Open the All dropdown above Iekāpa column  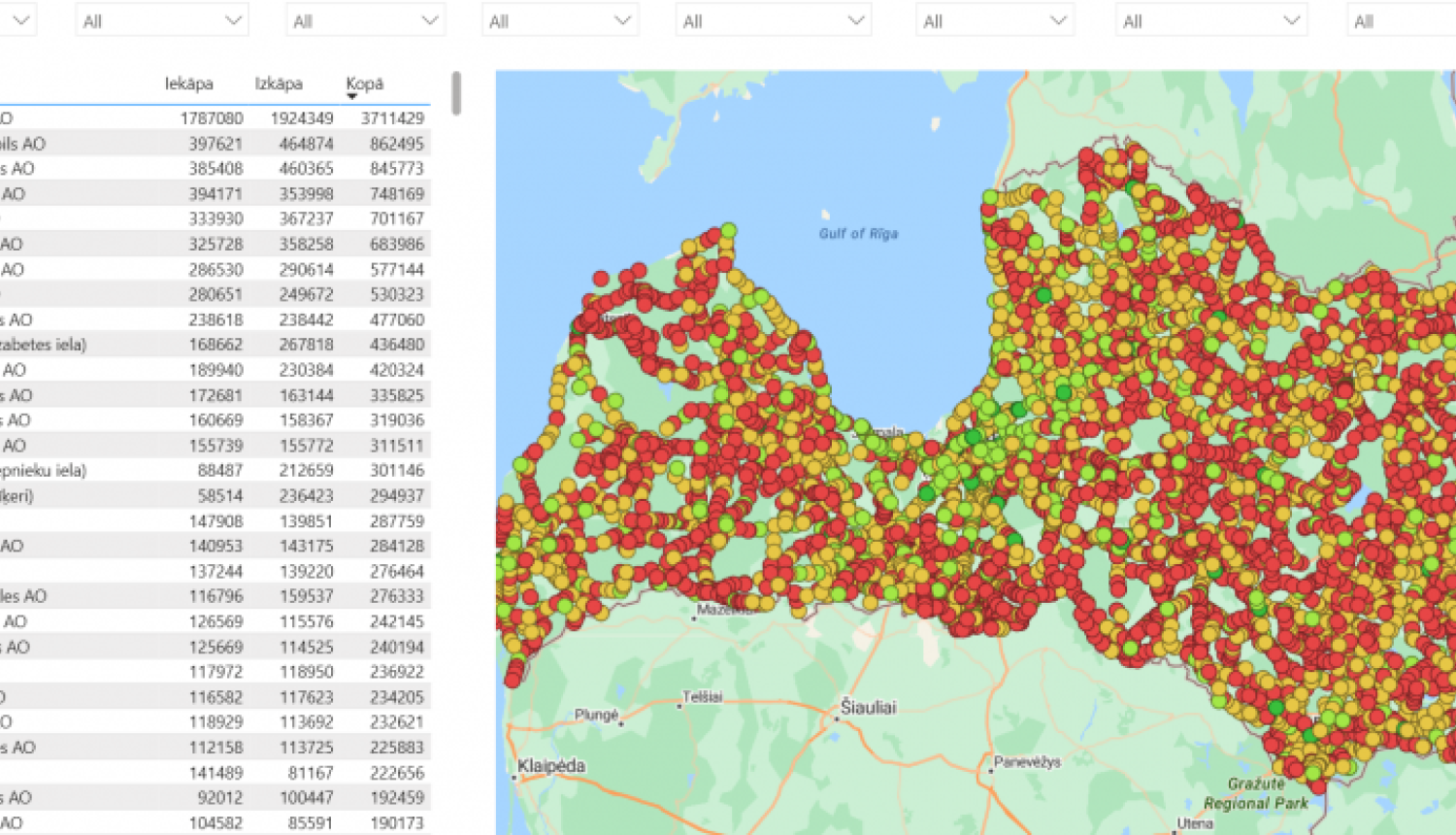[x=161, y=20]
